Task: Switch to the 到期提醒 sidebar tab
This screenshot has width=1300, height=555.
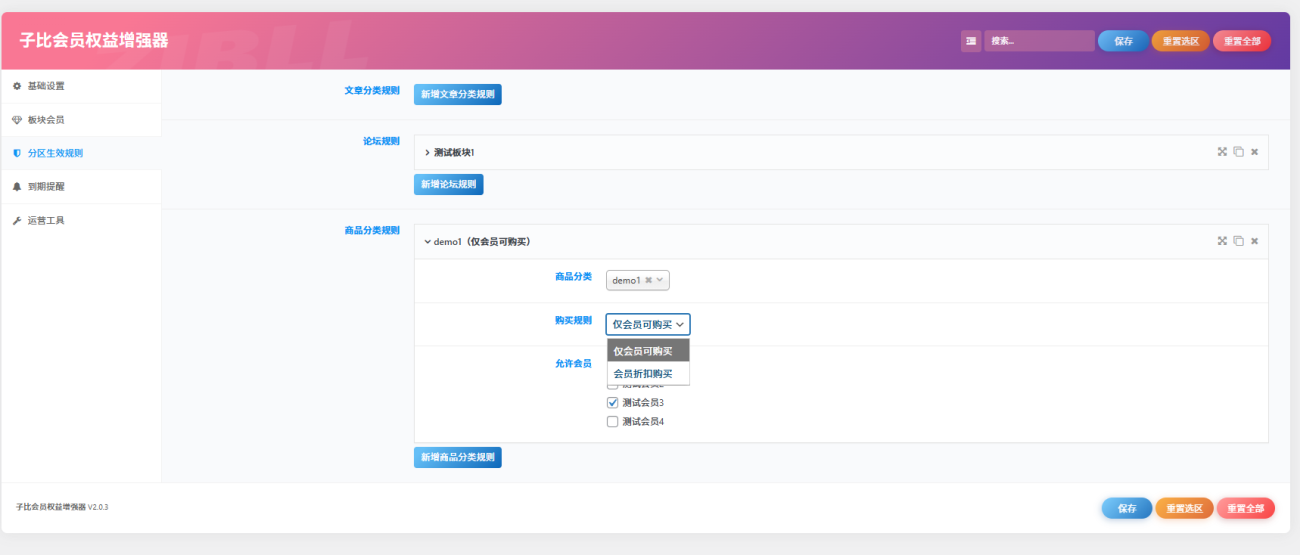Action: pos(46,187)
